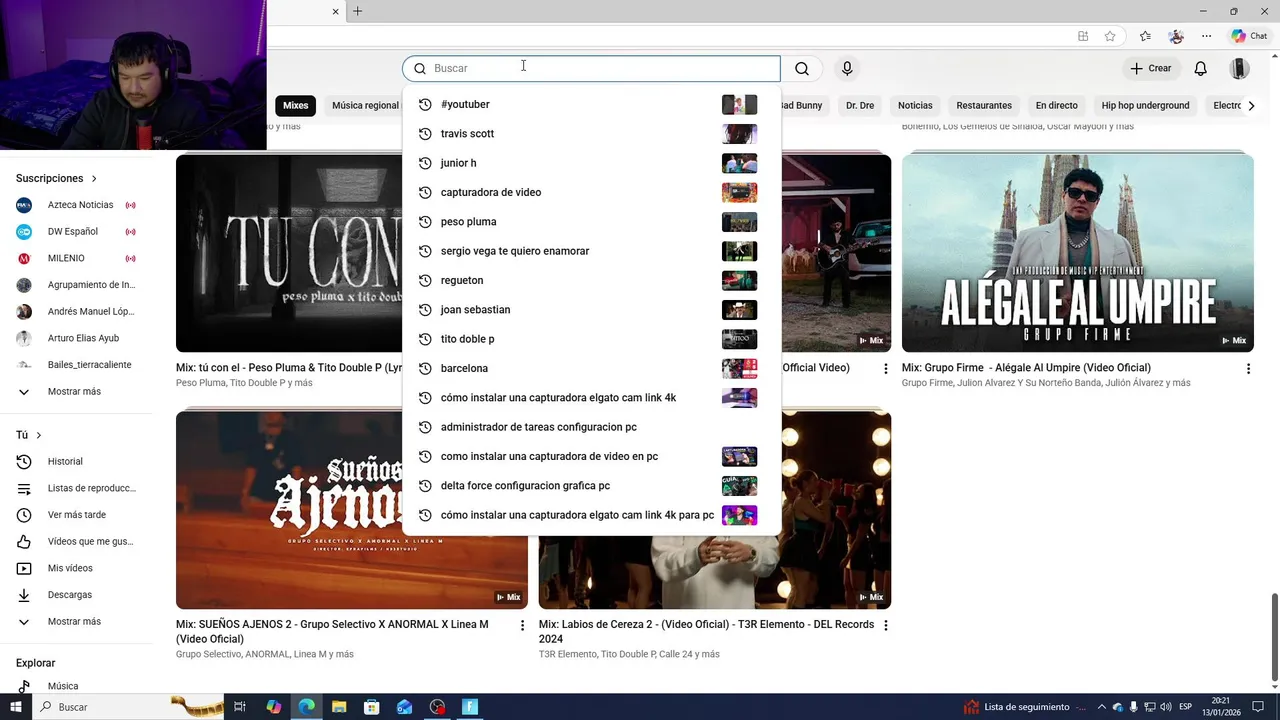Click the browser favorites star icon
This screenshot has height=720, width=1280.
(1110, 36)
